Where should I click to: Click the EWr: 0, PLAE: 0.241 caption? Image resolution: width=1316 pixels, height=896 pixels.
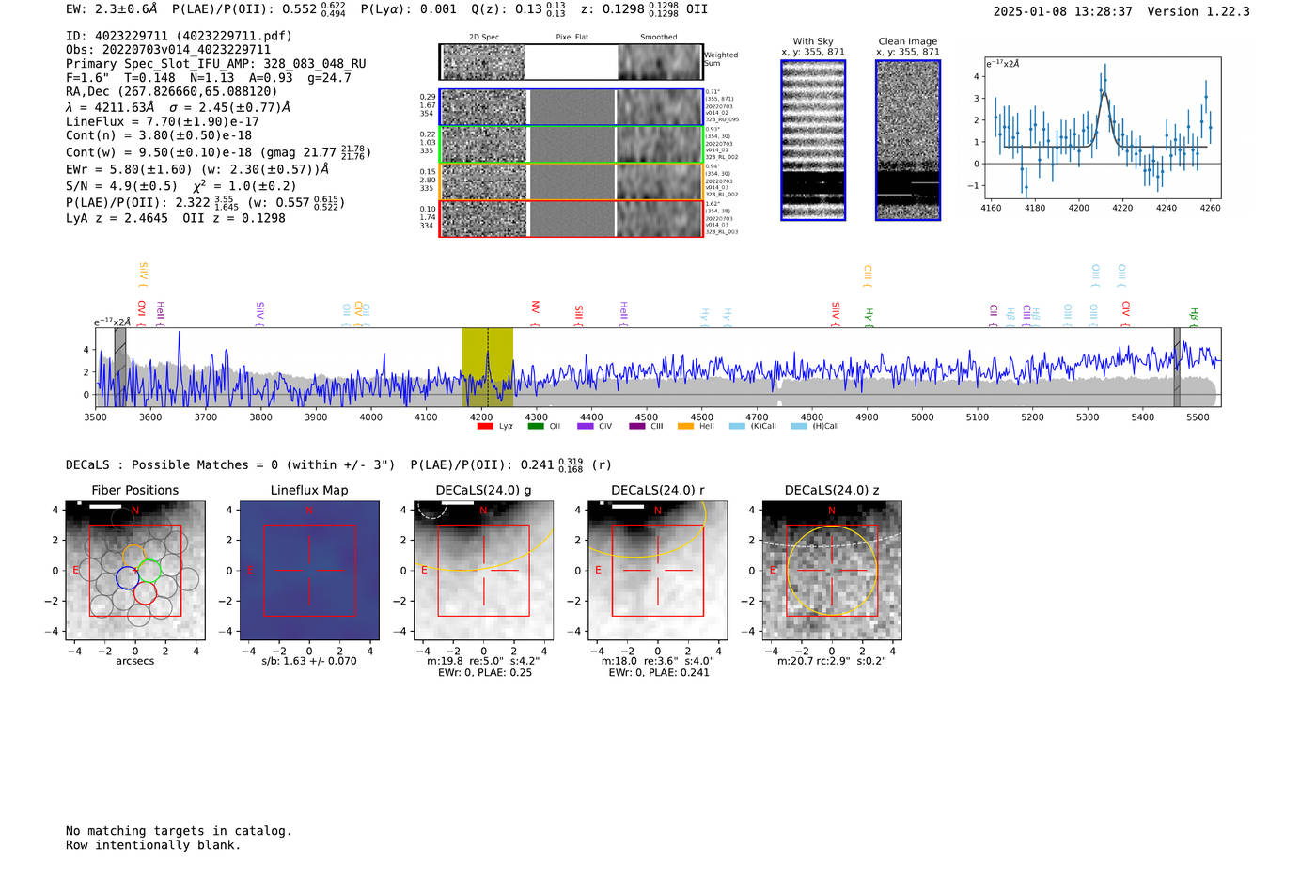[659, 672]
